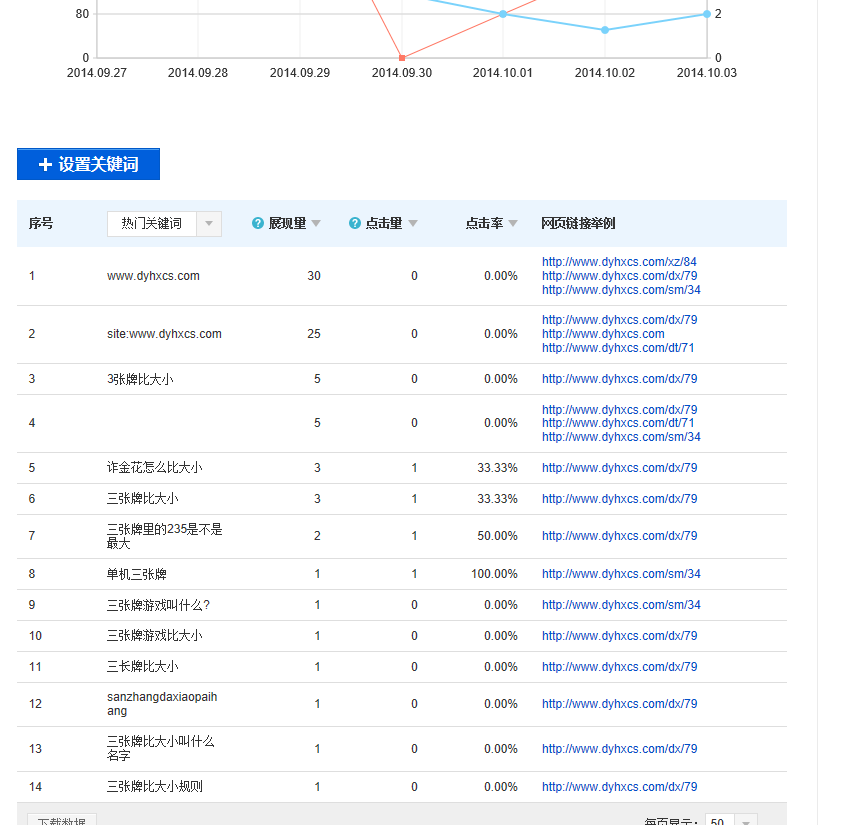Click the red data point at 2014.09.30

[402, 58]
